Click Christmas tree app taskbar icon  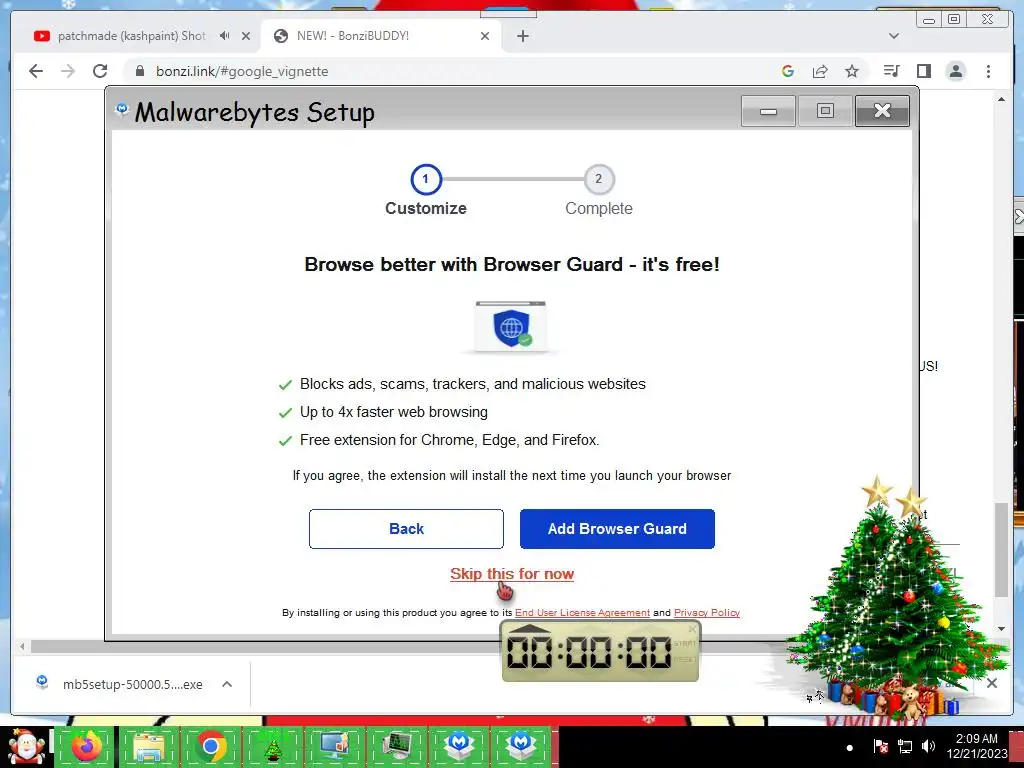[272, 746]
